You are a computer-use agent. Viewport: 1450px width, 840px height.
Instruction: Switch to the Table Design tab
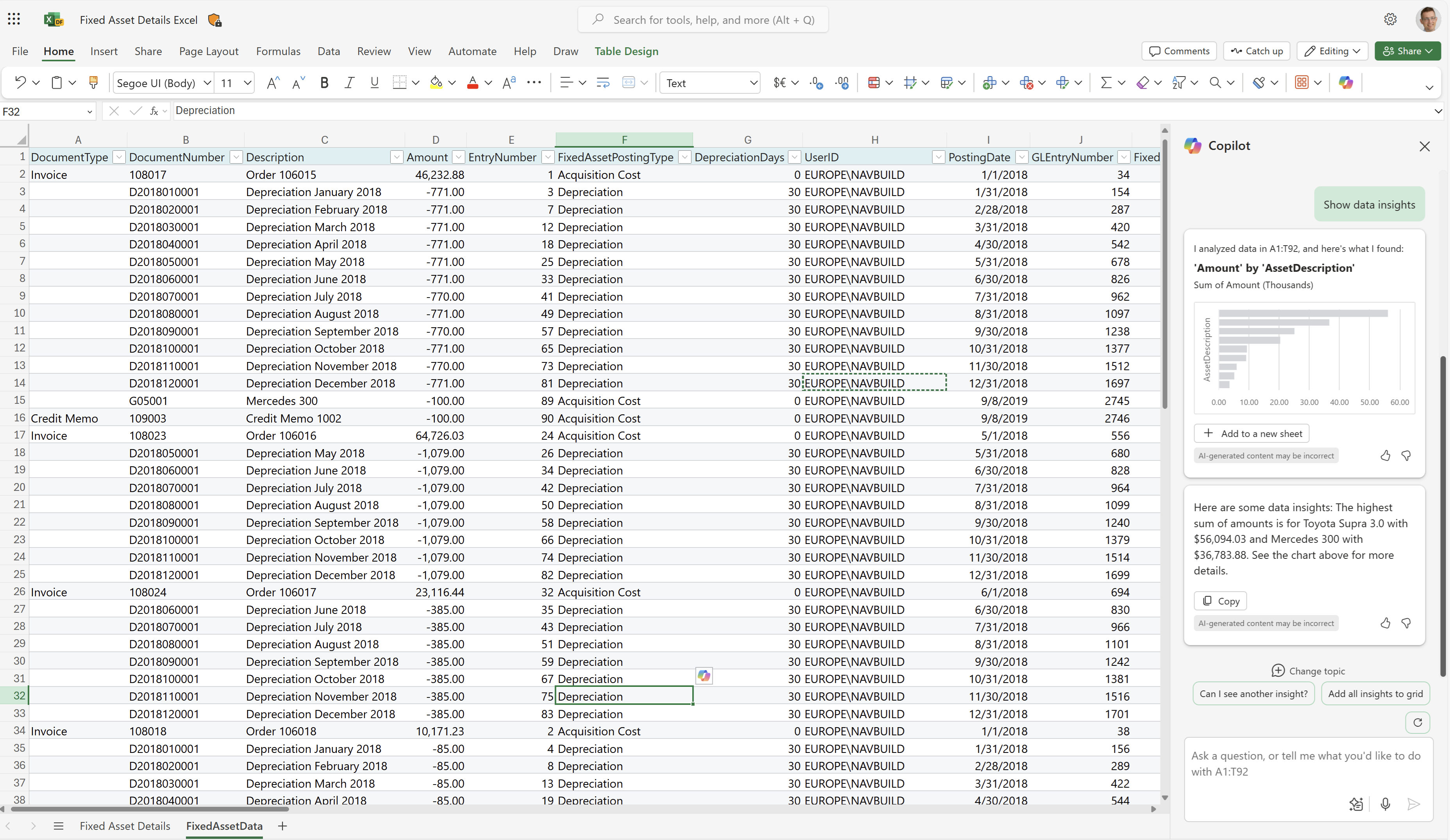click(627, 51)
